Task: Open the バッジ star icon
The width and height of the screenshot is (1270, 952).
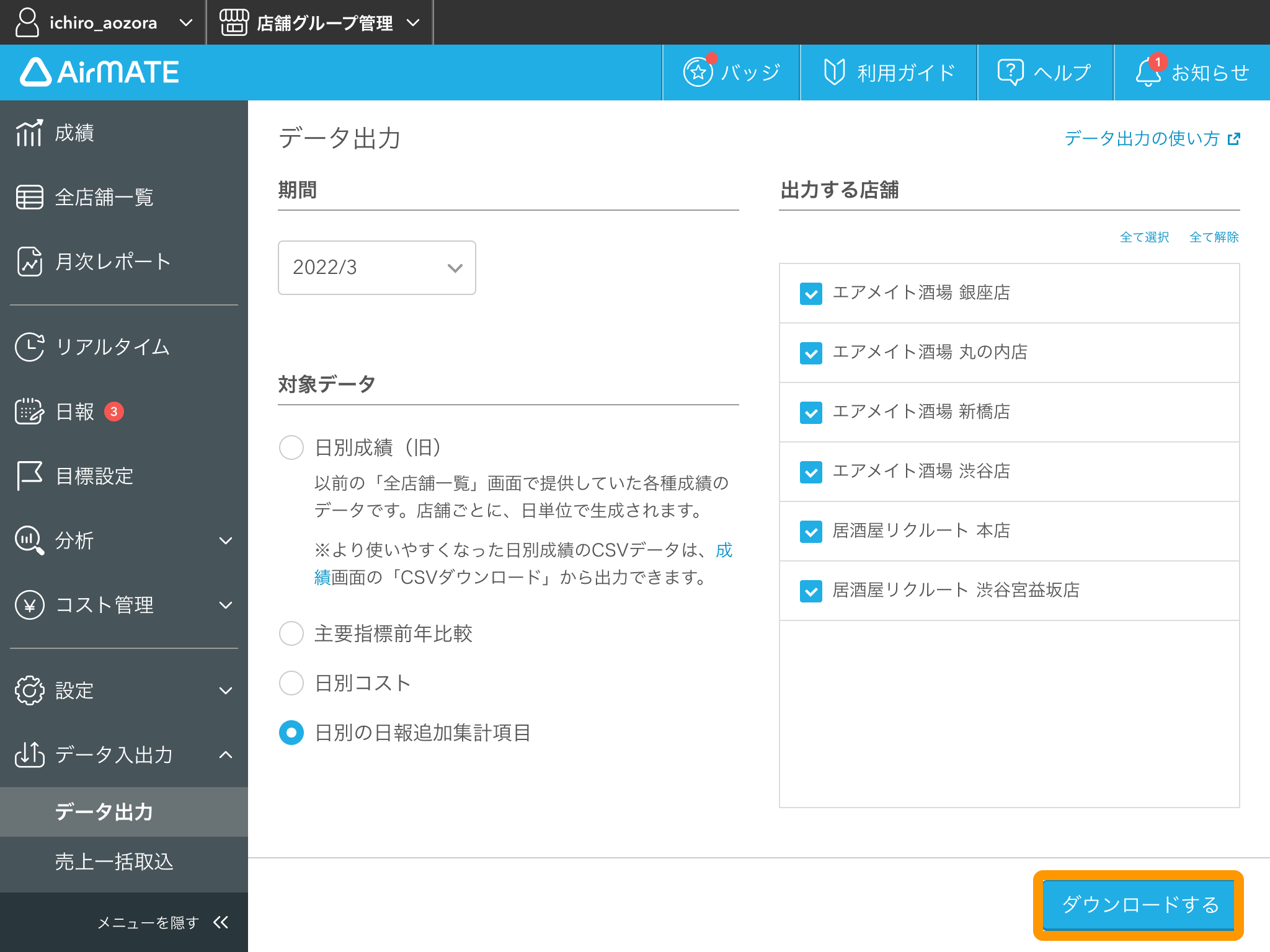Action: (698, 72)
